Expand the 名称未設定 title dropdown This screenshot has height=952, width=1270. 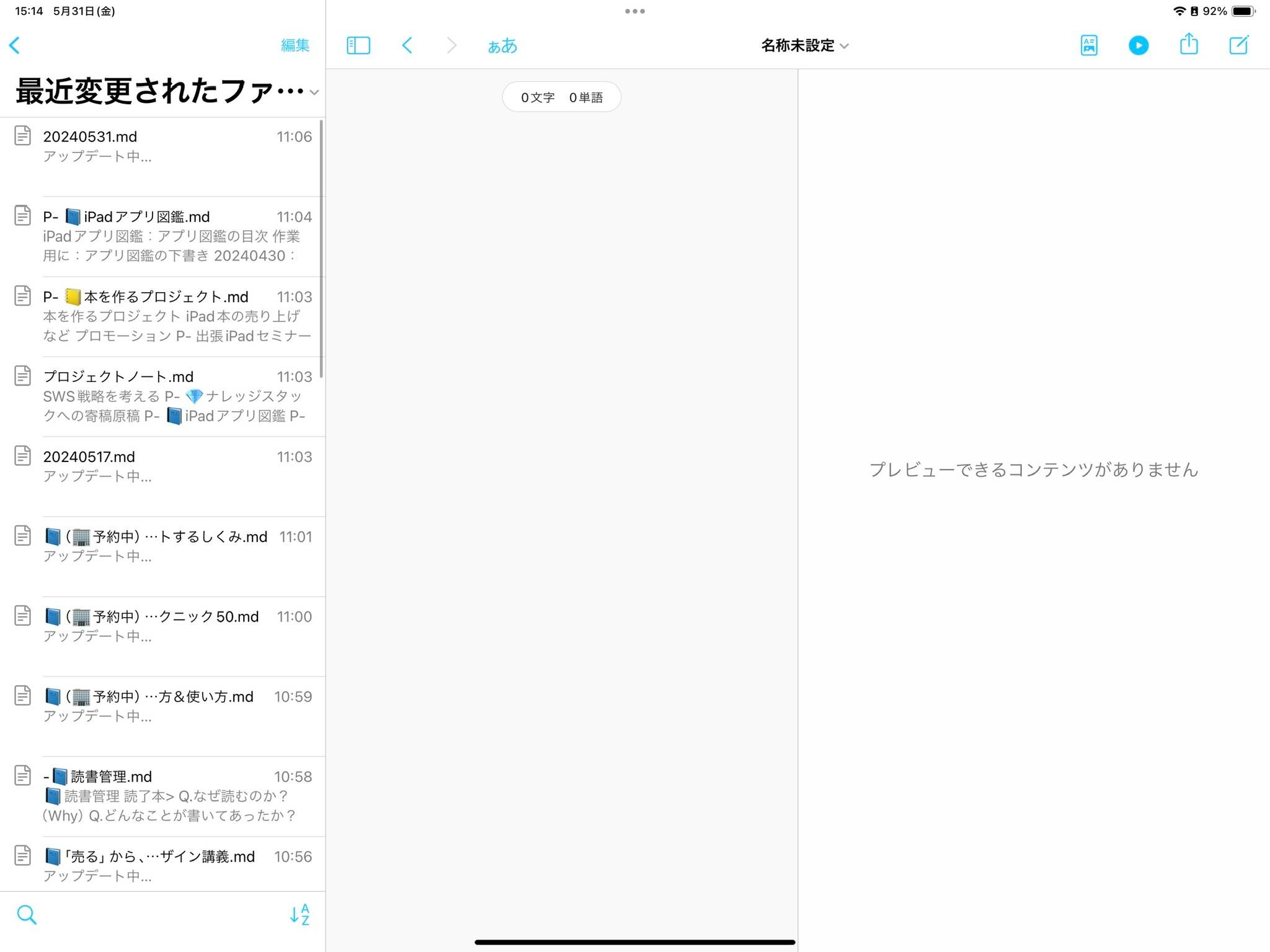[x=804, y=46]
